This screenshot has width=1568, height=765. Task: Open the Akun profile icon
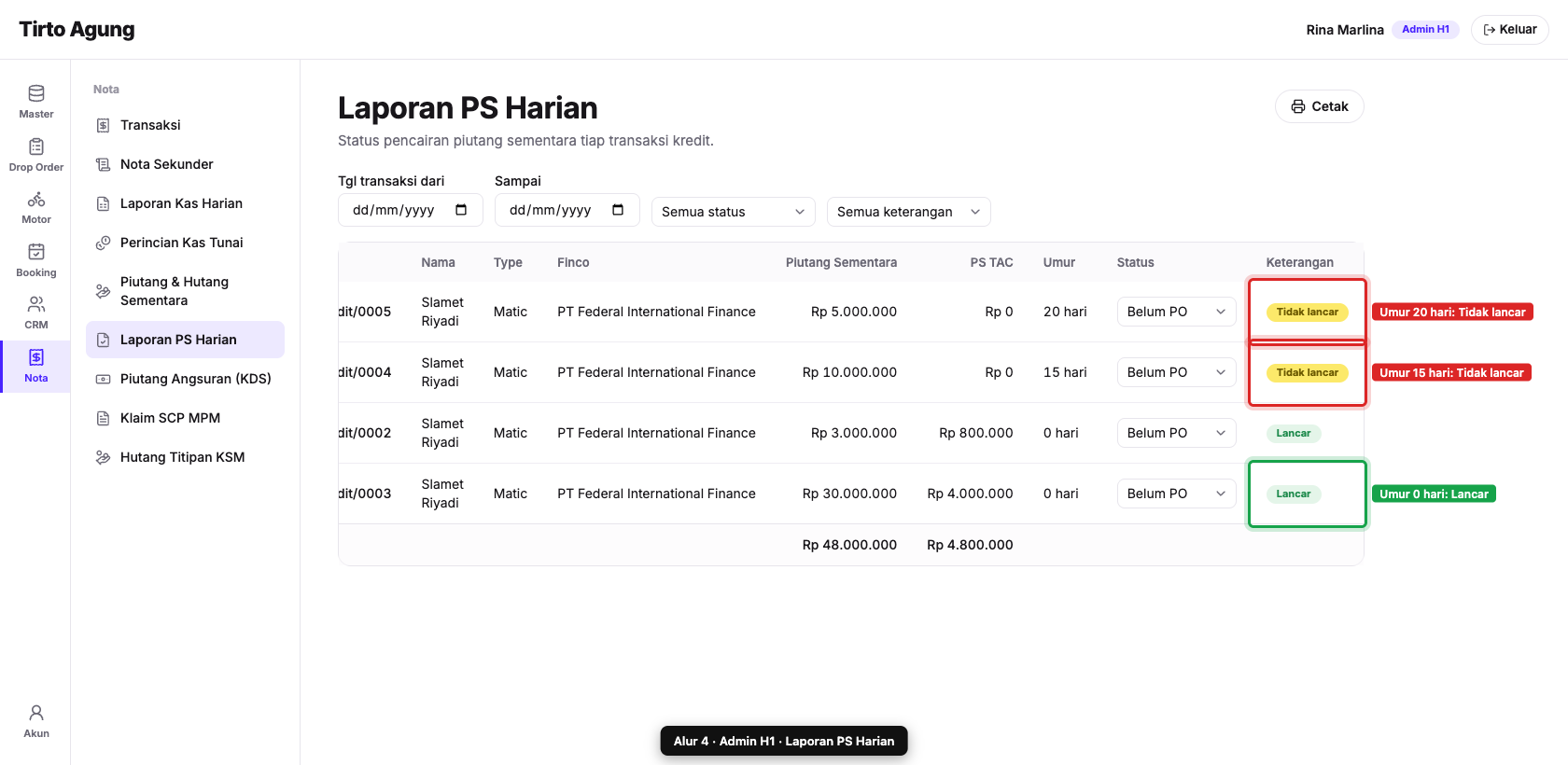click(x=36, y=713)
